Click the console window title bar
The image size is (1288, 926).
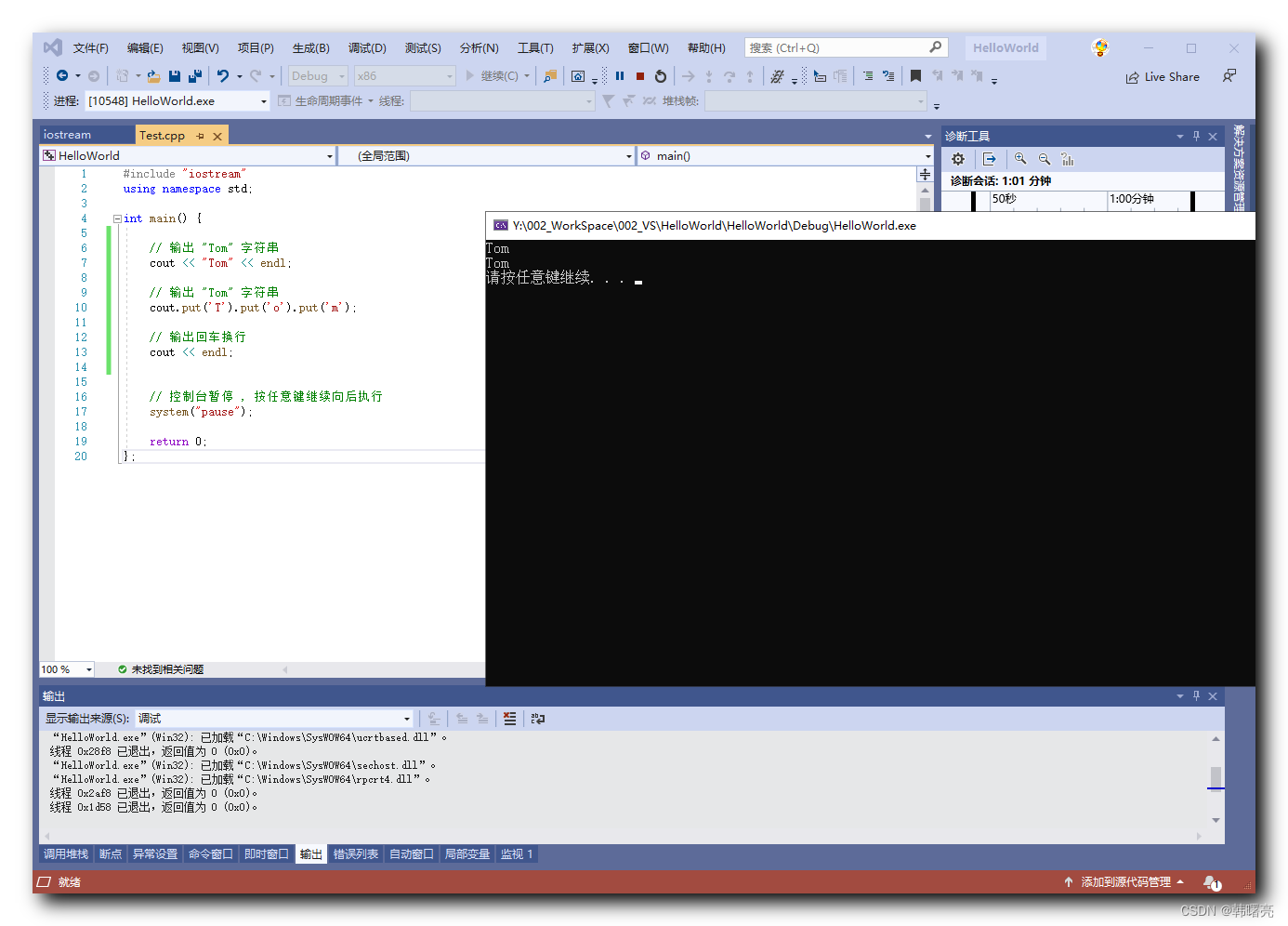click(x=871, y=225)
